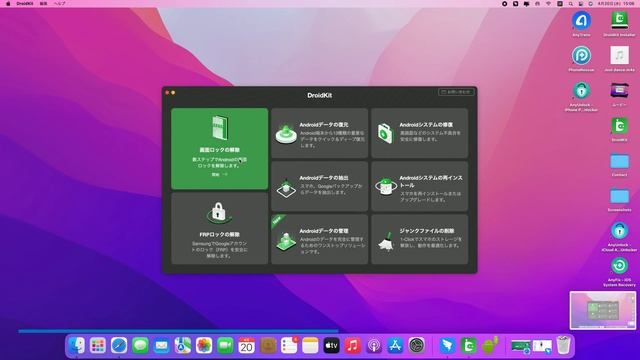The width and height of the screenshot is (640, 360).
Task: Open the Android data extraction tile
Action: (x=320, y=186)
